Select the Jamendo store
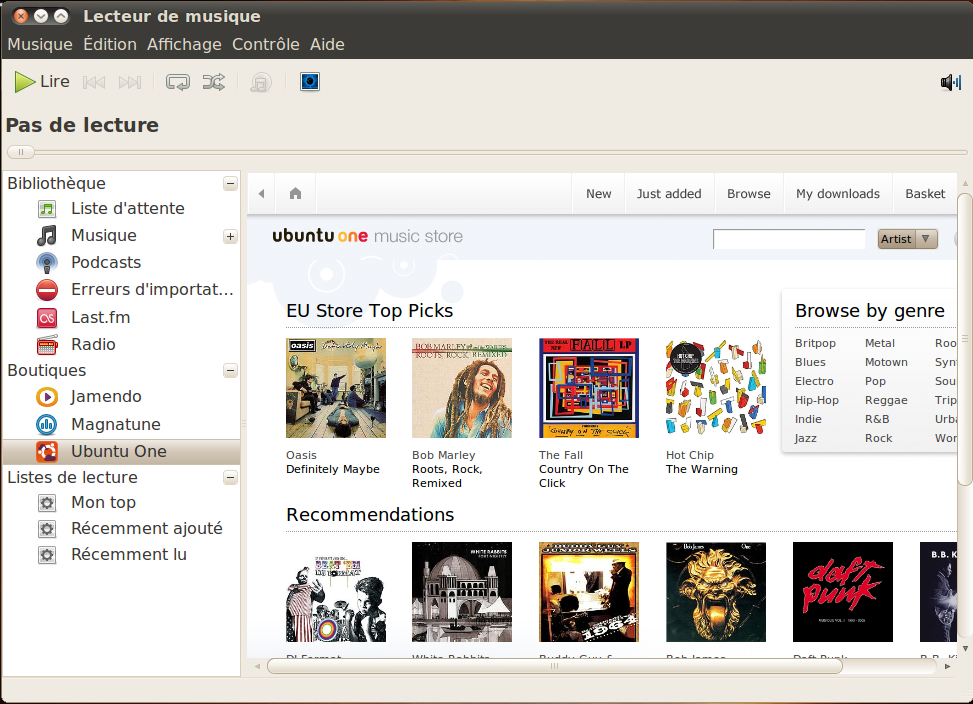The image size is (973, 704). click(x=106, y=396)
